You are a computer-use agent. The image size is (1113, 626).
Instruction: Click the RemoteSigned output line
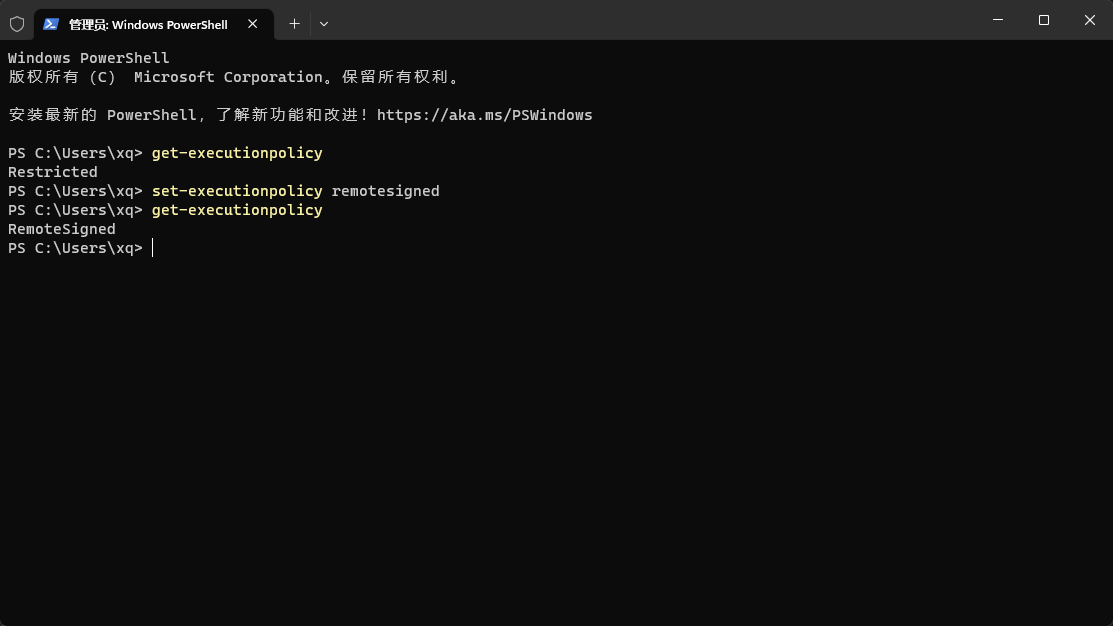click(x=62, y=229)
